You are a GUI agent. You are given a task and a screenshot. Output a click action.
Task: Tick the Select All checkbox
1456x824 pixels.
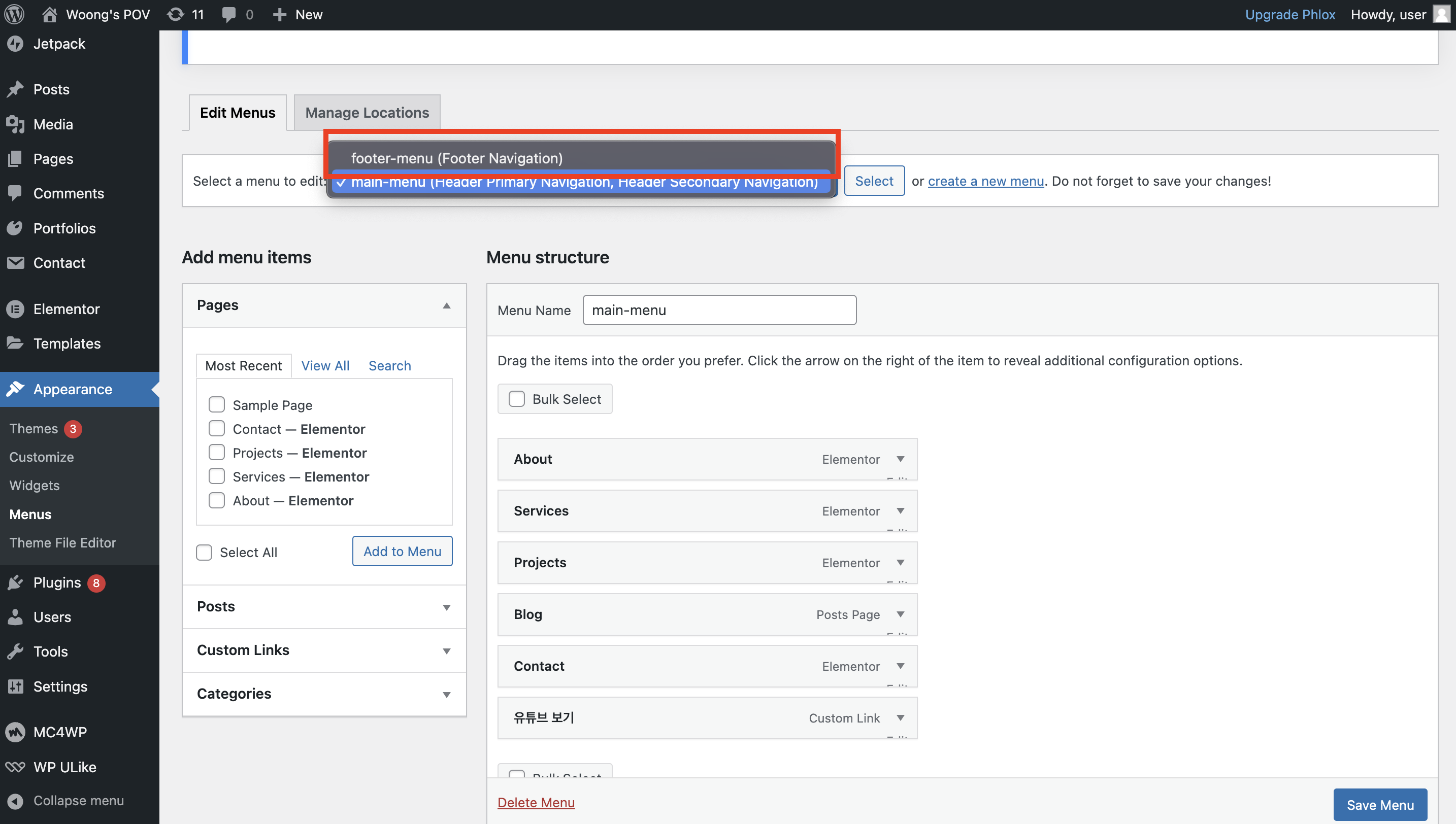(204, 553)
